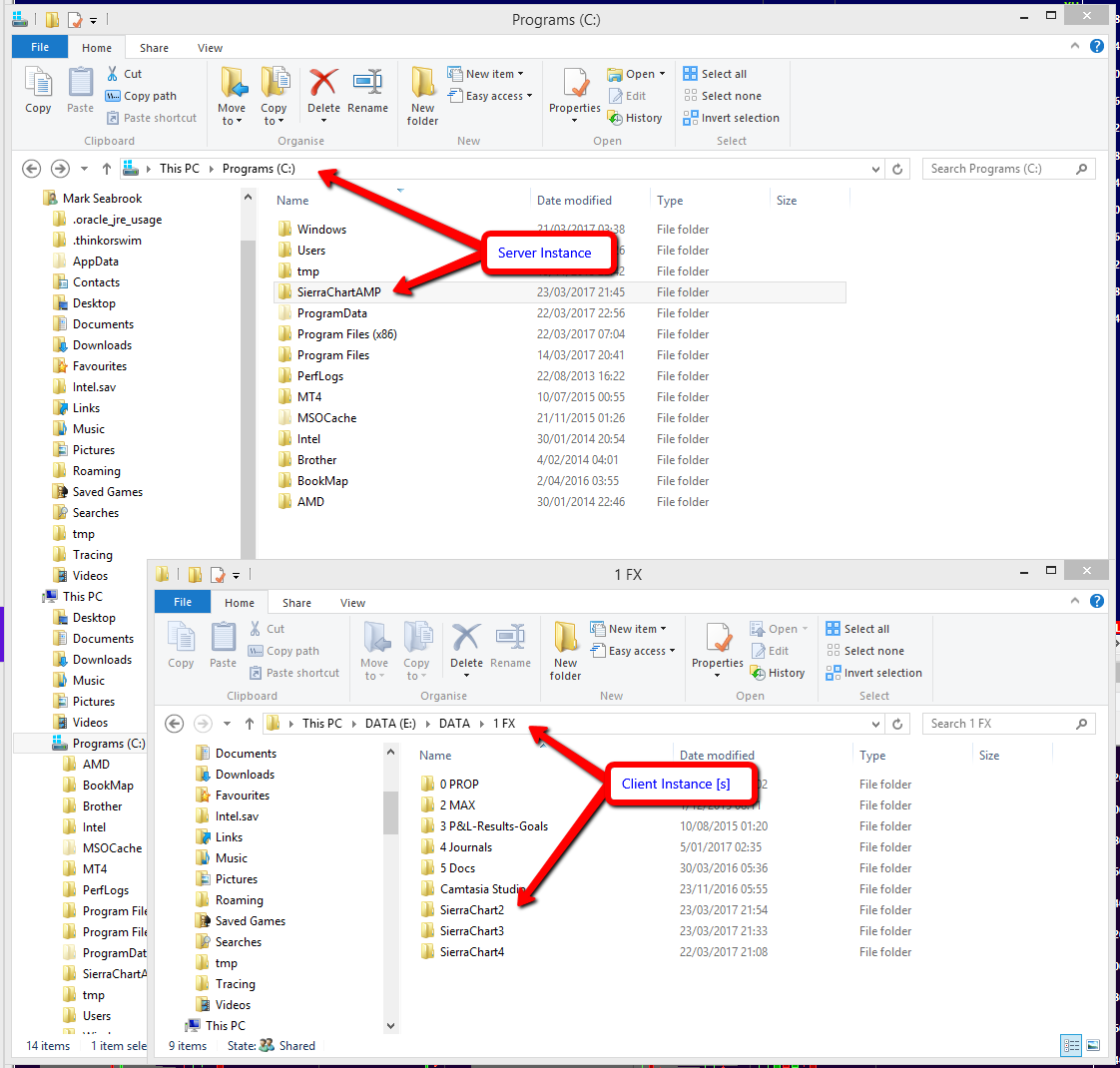Open Properties in 1 FX ribbon
This screenshot has height=1068, width=1120.
point(718,650)
